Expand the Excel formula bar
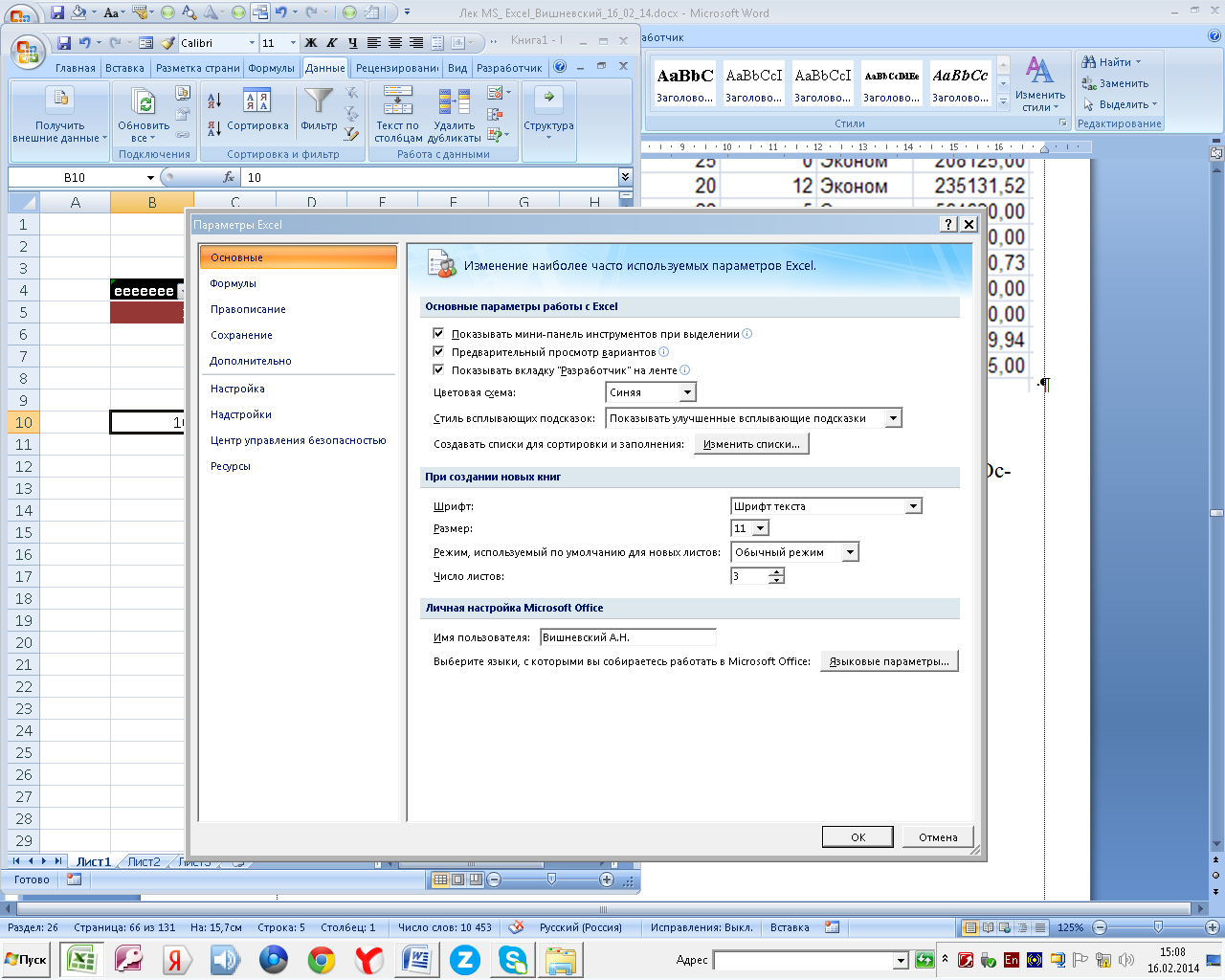 point(625,177)
